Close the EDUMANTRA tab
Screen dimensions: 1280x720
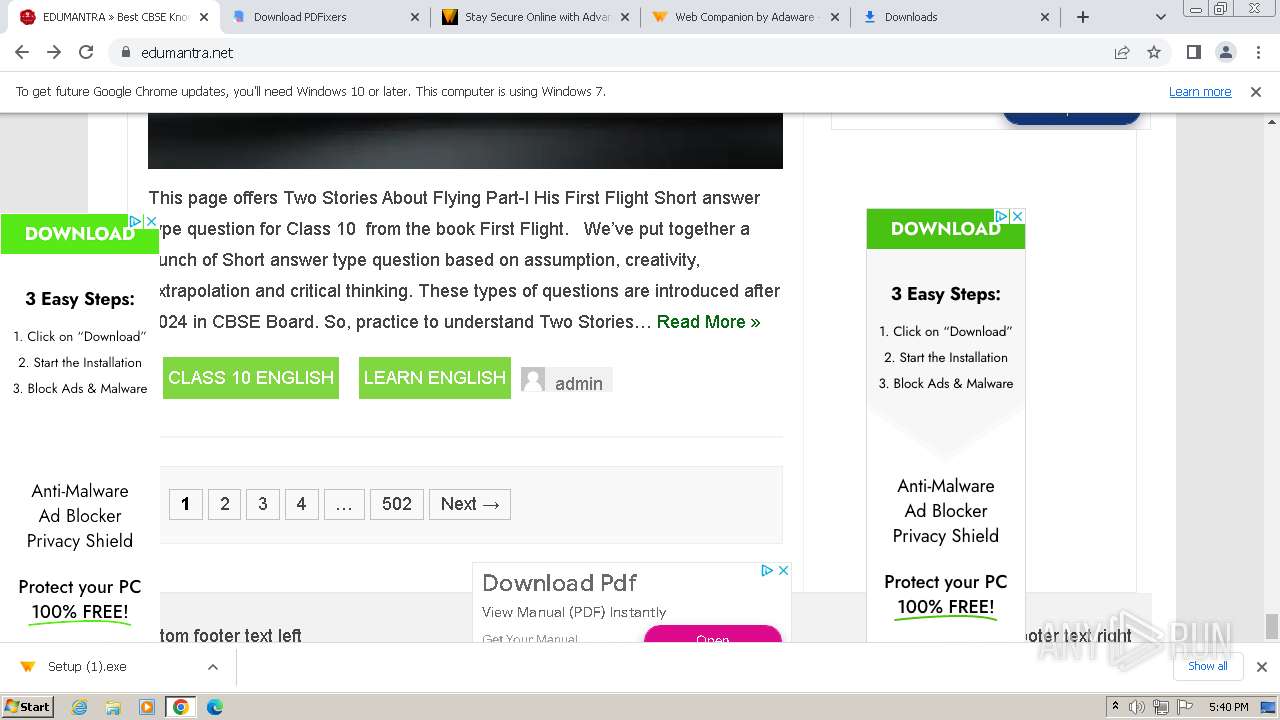[x=205, y=17]
